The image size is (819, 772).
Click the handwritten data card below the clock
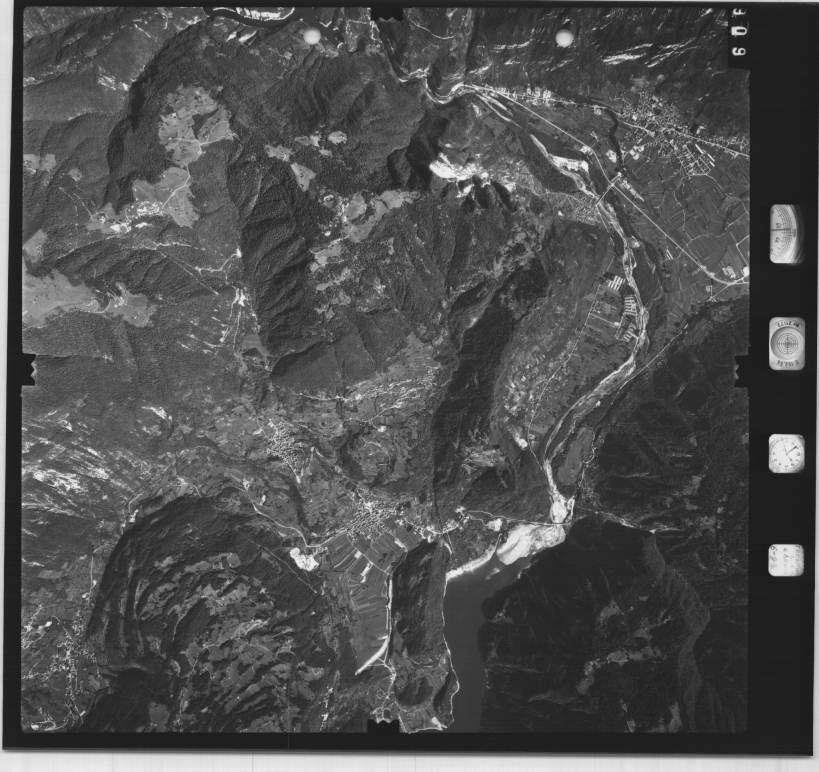[786, 560]
